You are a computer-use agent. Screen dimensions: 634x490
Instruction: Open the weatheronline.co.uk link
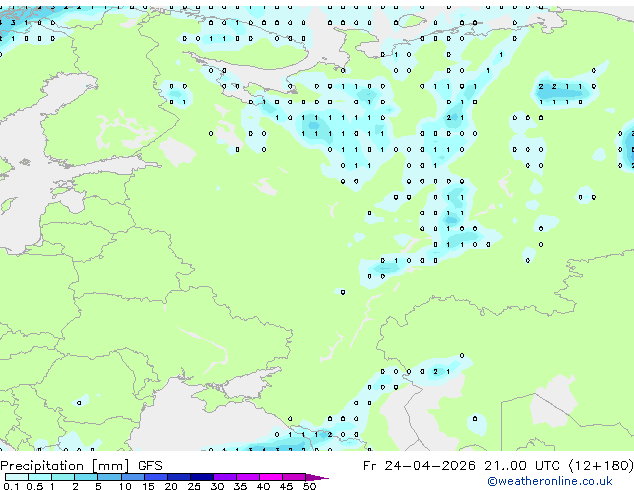click(549, 481)
